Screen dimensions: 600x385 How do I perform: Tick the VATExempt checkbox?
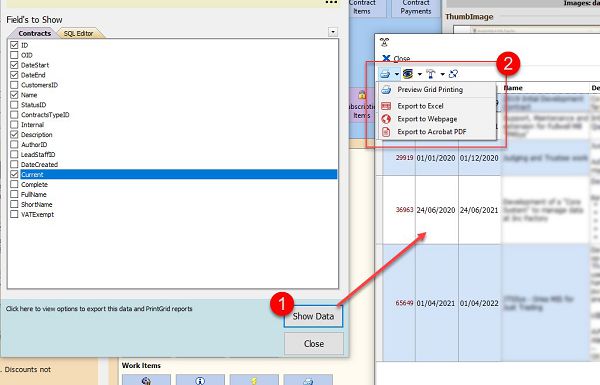click(14, 214)
